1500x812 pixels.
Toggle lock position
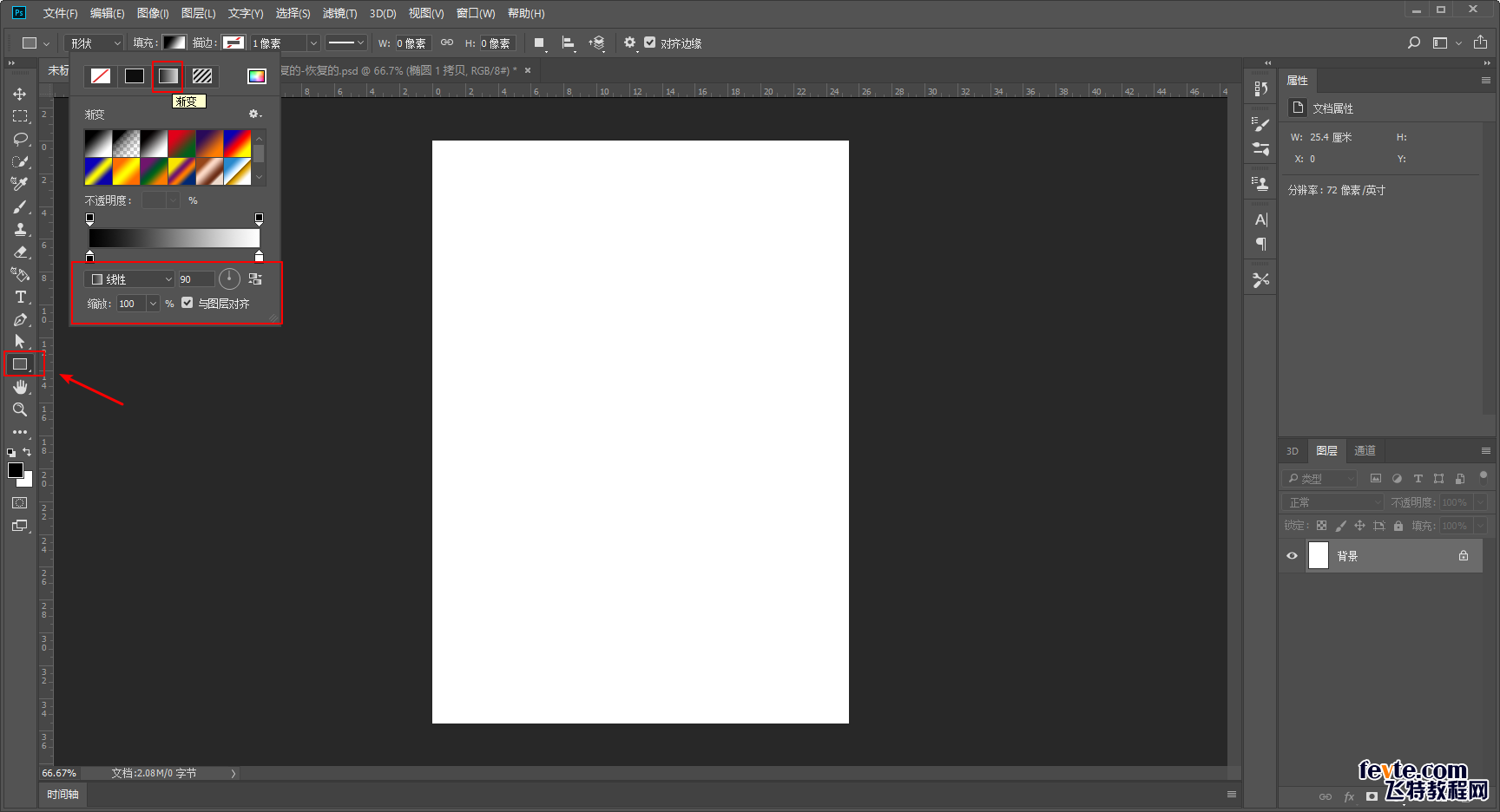click(1359, 526)
